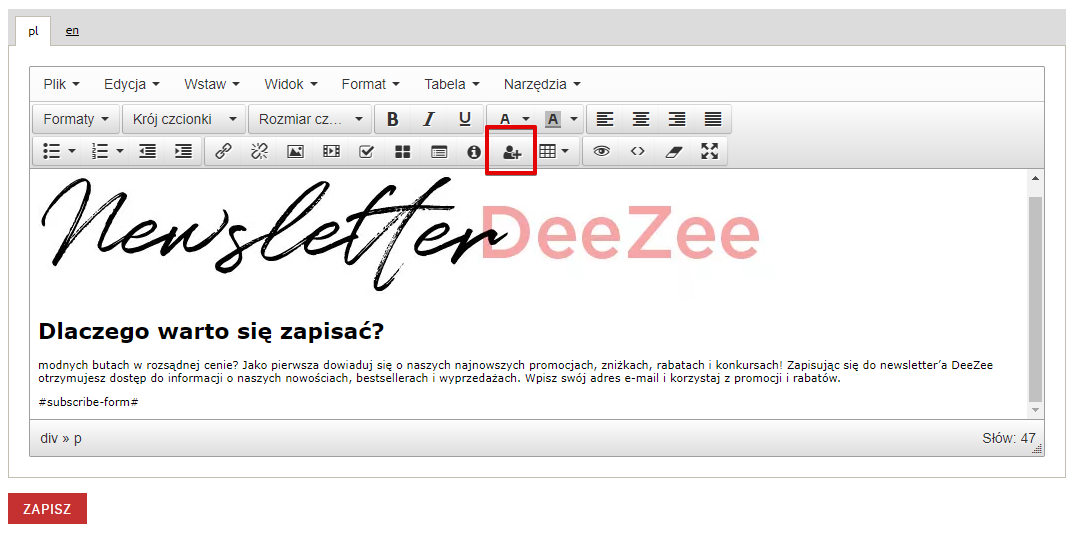Switch editor to fullscreen mode

pos(709,151)
